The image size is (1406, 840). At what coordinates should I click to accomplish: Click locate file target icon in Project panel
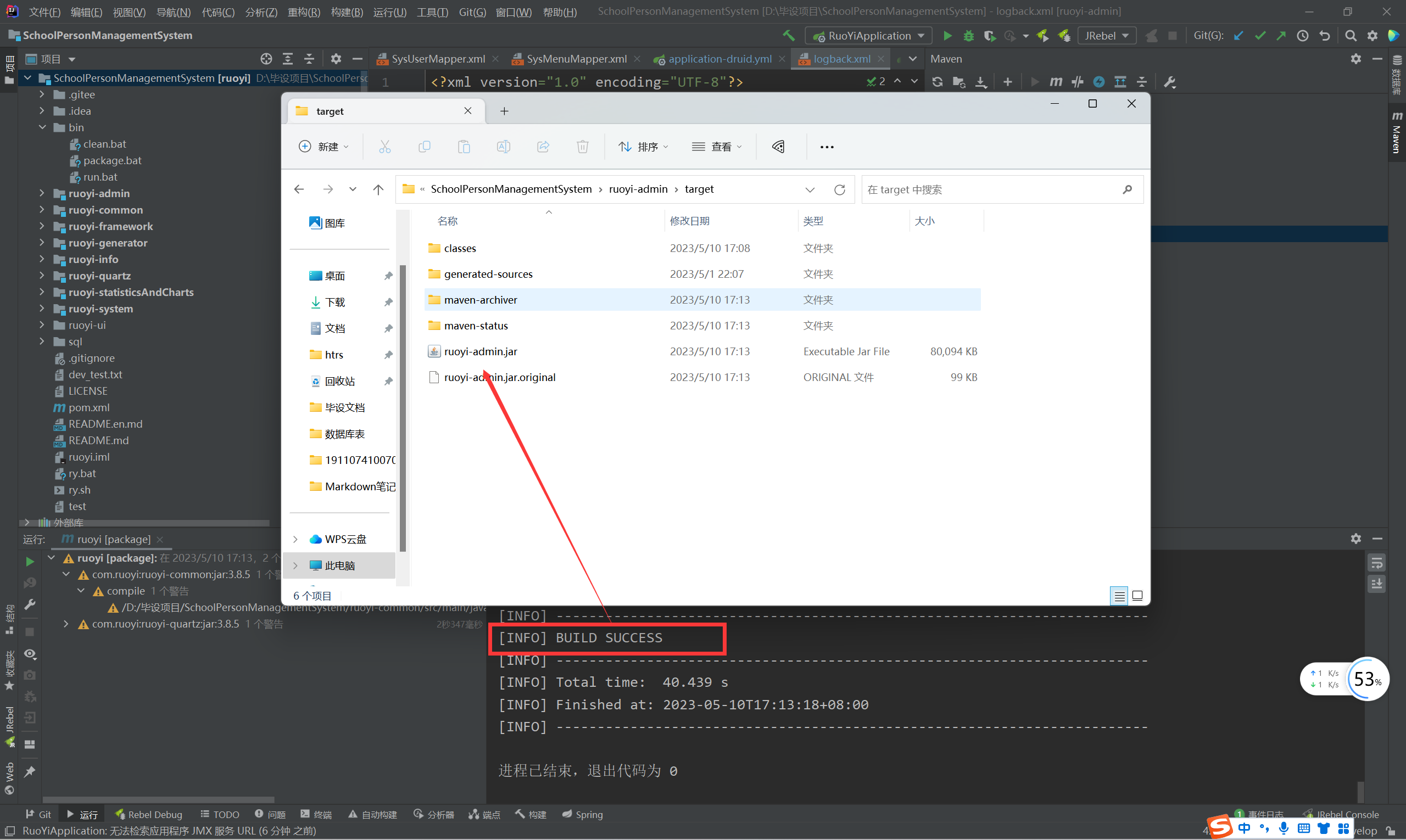pyautogui.click(x=266, y=59)
